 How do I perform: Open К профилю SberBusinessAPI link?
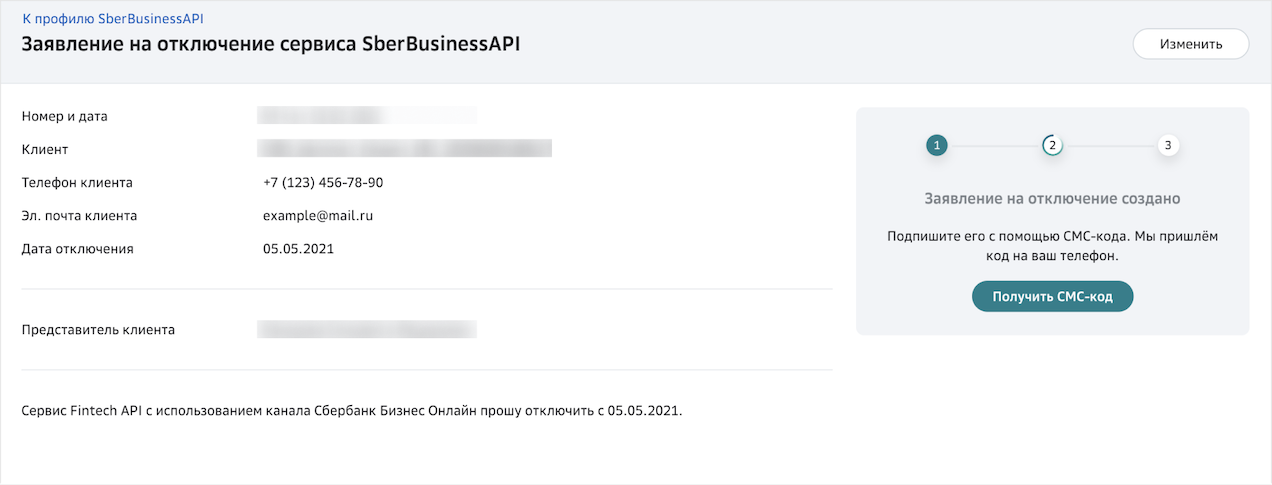pyautogui.click(x=113, y=18)
